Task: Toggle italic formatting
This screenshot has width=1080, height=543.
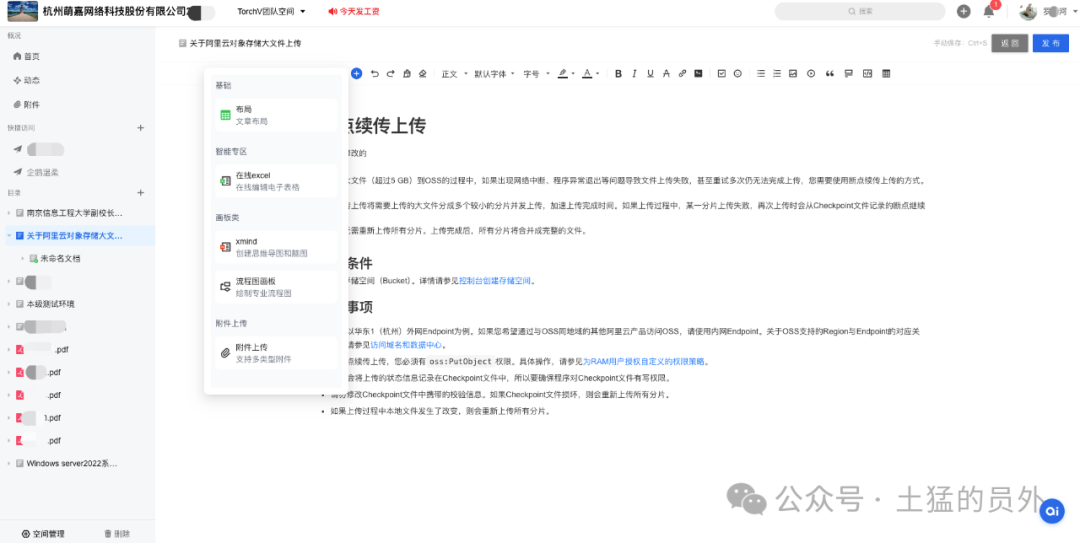Action: click(634, 74)
